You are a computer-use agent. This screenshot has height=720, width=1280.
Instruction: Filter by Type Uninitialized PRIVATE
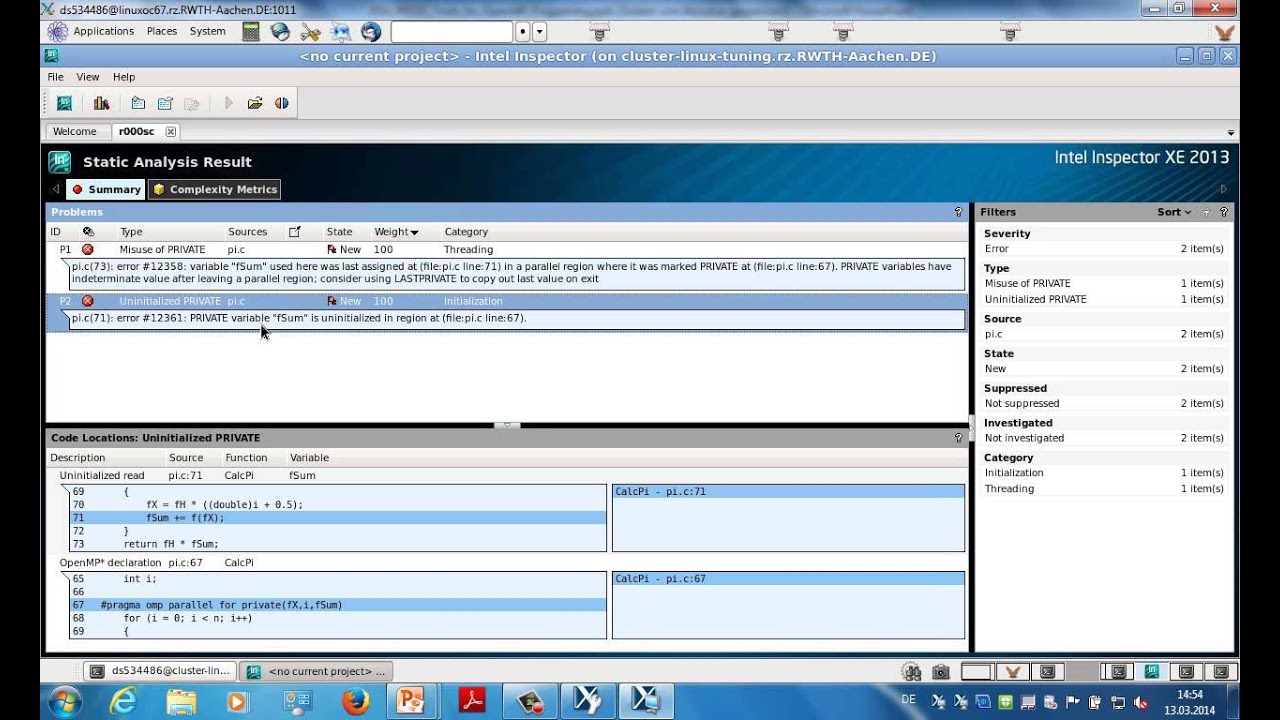pyautogui.click(x=1104, y=299)
